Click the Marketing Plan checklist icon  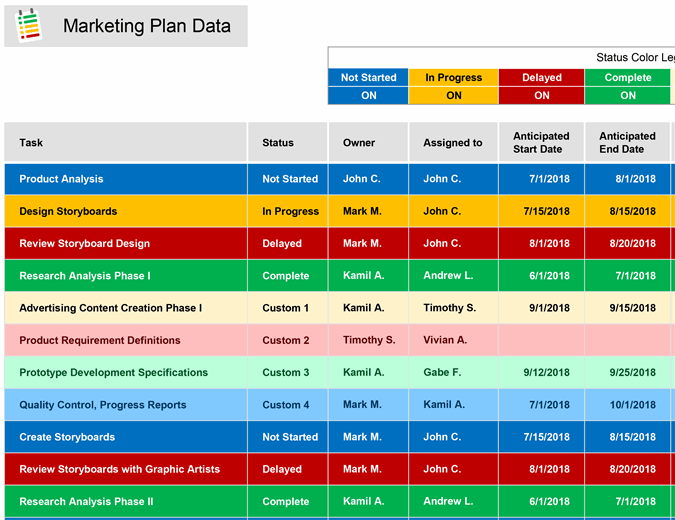29,26
